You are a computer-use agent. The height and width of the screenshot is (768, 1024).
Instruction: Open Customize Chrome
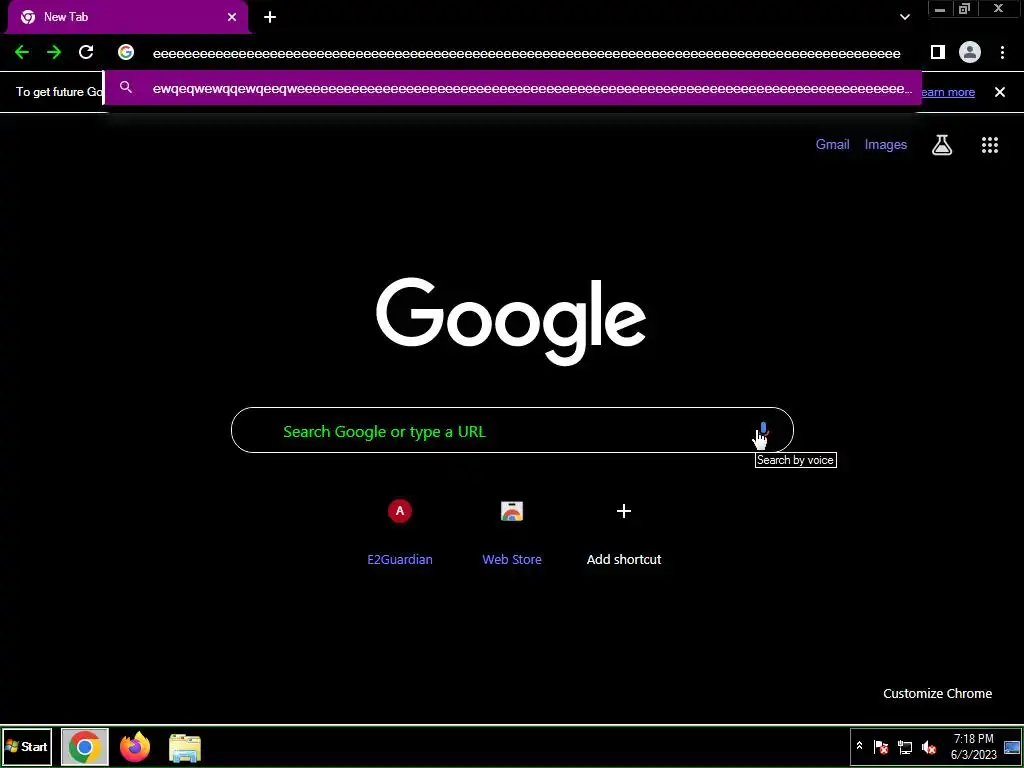coord(937,694)
